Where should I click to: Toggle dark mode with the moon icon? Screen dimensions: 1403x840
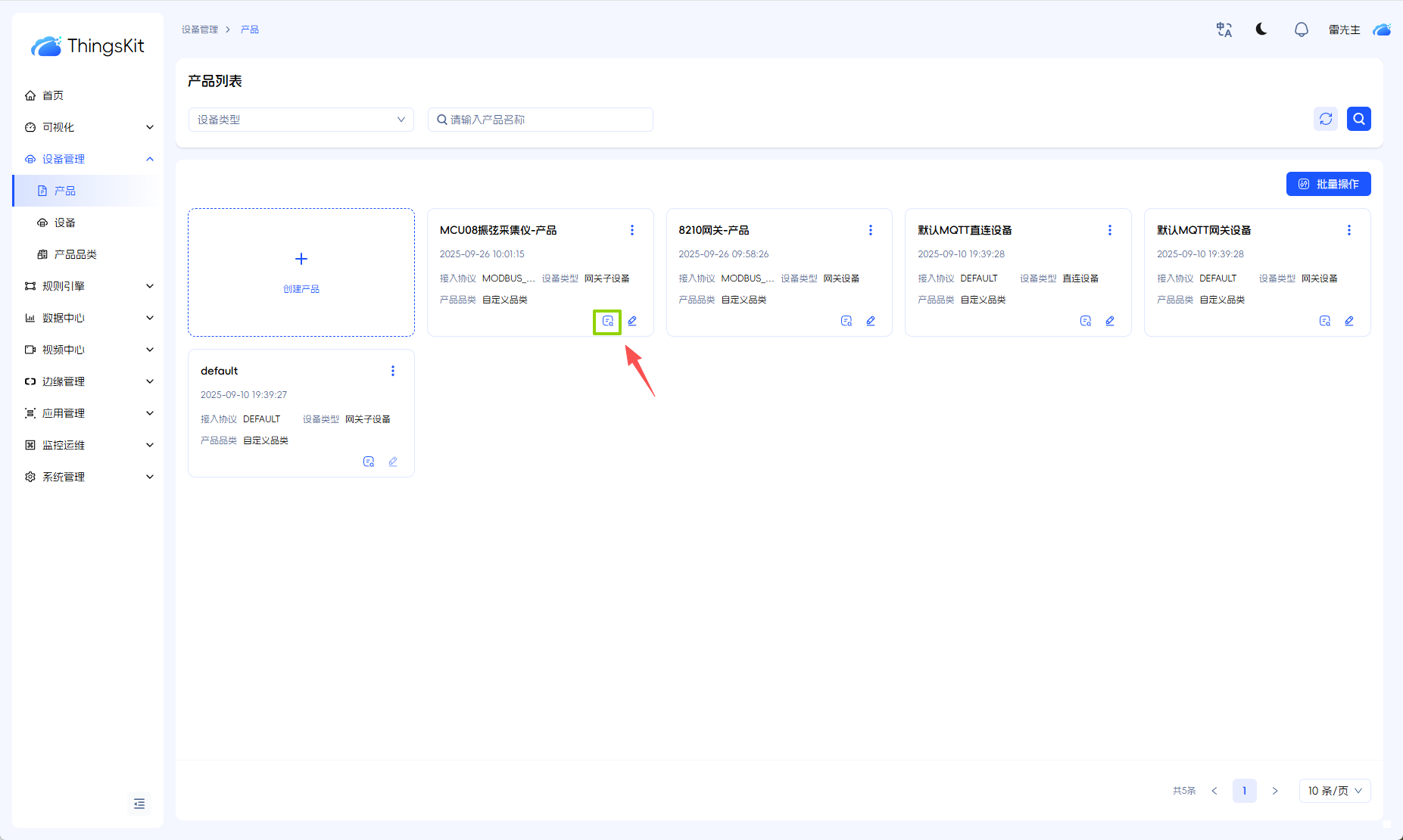tap(1261, 30)
